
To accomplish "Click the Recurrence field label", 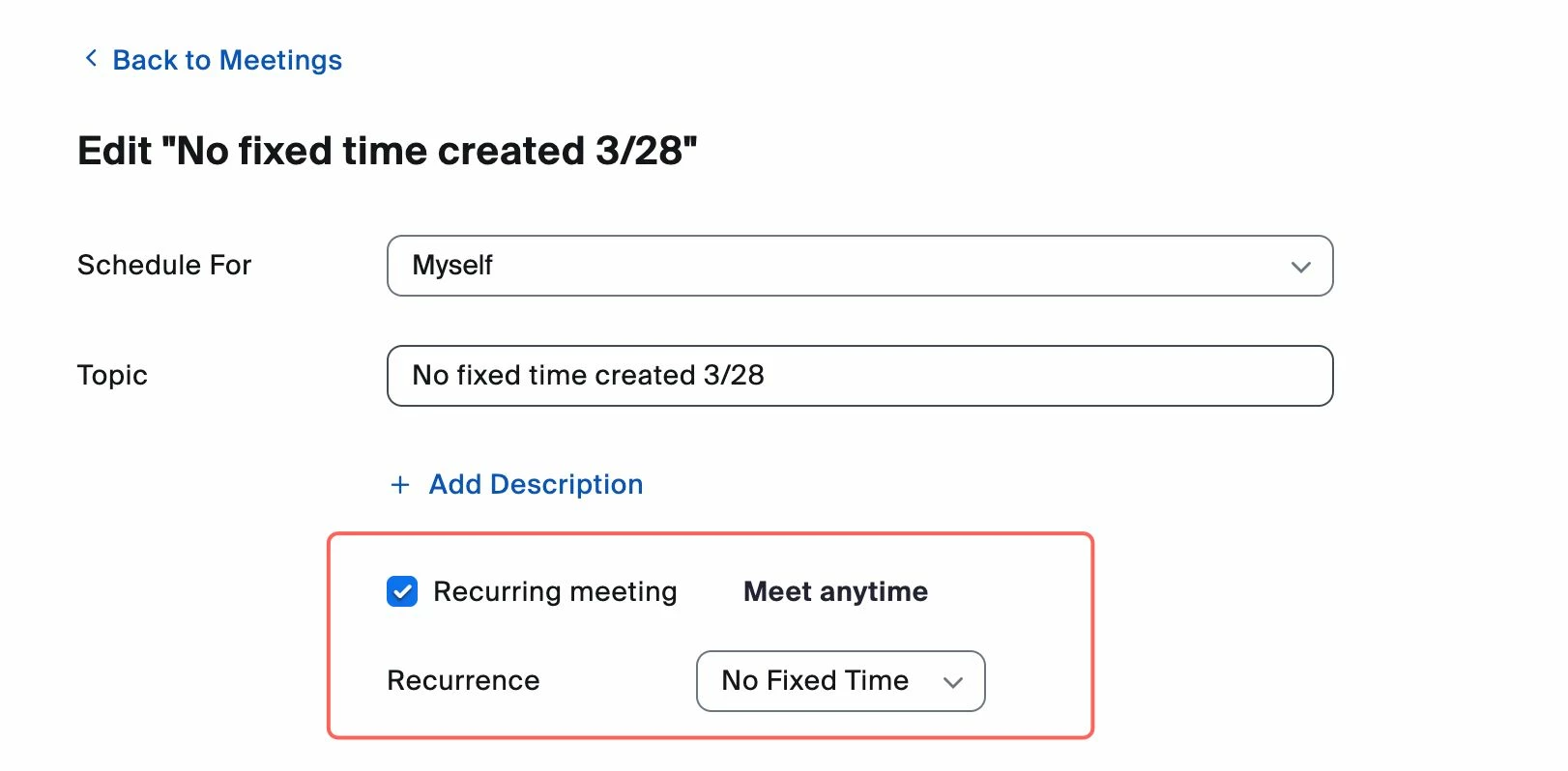I will (463, 681).
